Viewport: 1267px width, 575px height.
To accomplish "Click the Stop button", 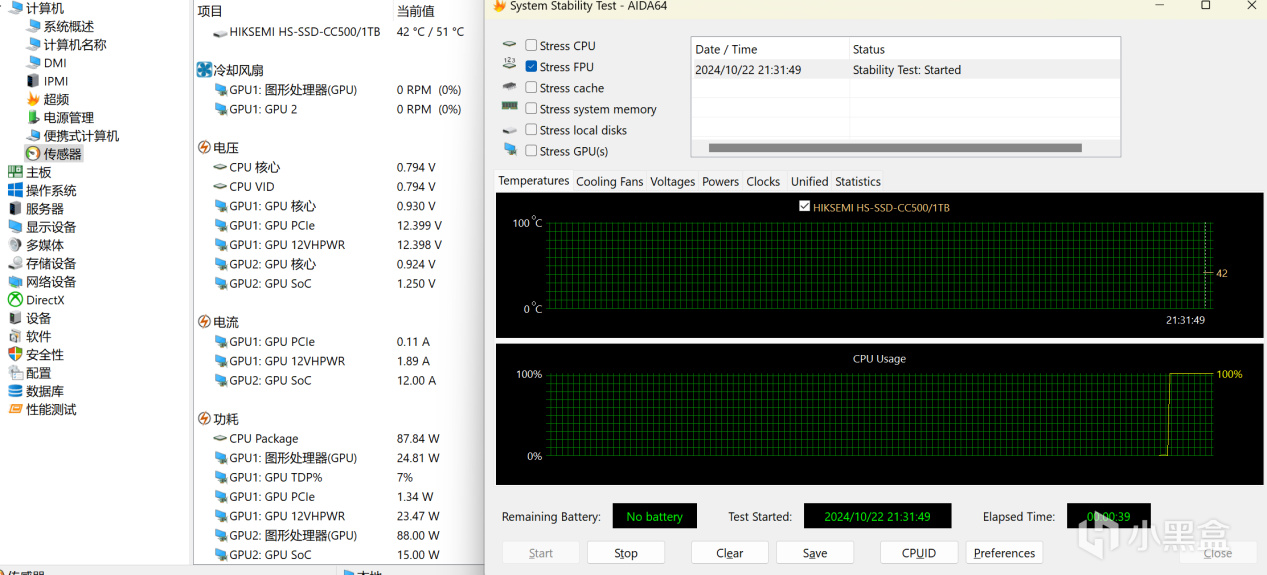I will pyautogui.click(x=626, y=553).
